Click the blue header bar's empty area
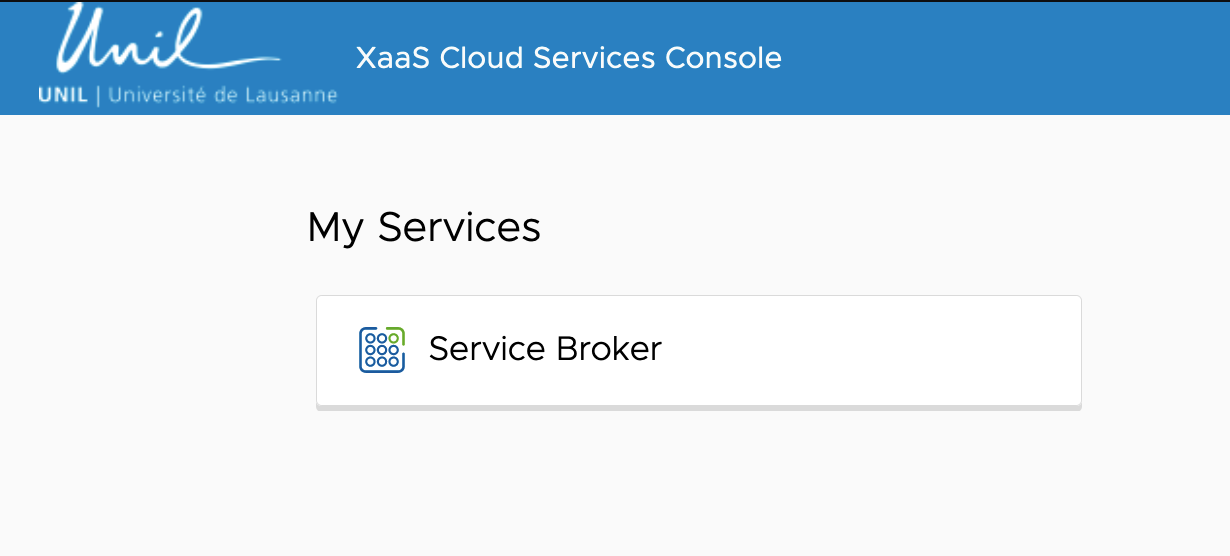 [x=1000, y=58]
